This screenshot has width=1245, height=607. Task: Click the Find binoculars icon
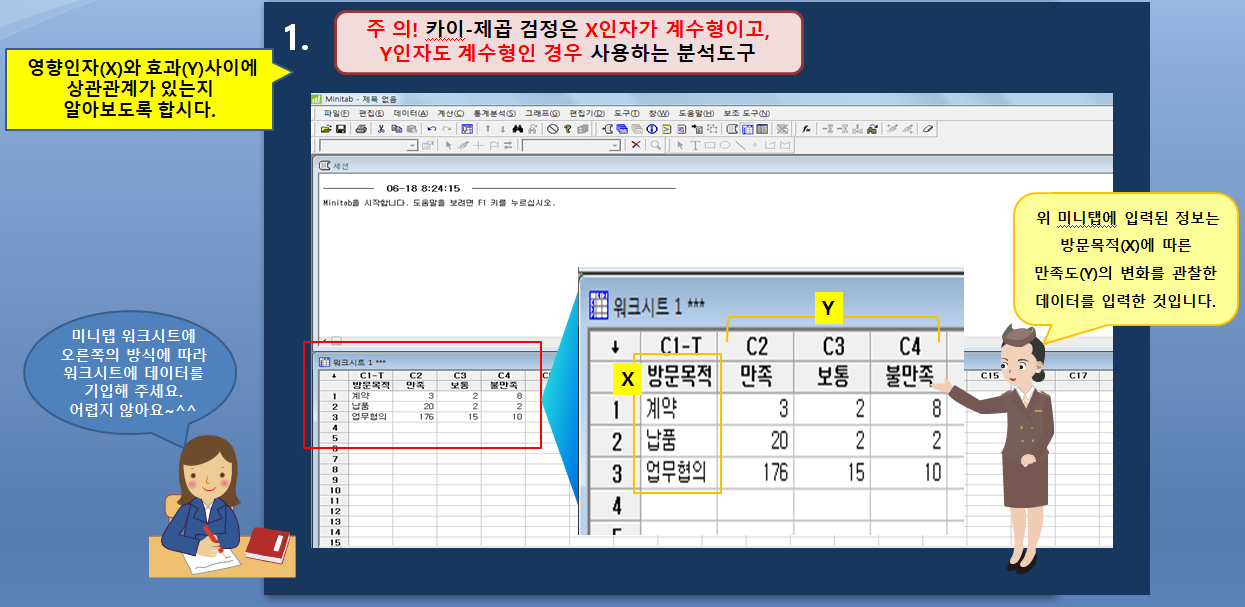click(518, 129)
